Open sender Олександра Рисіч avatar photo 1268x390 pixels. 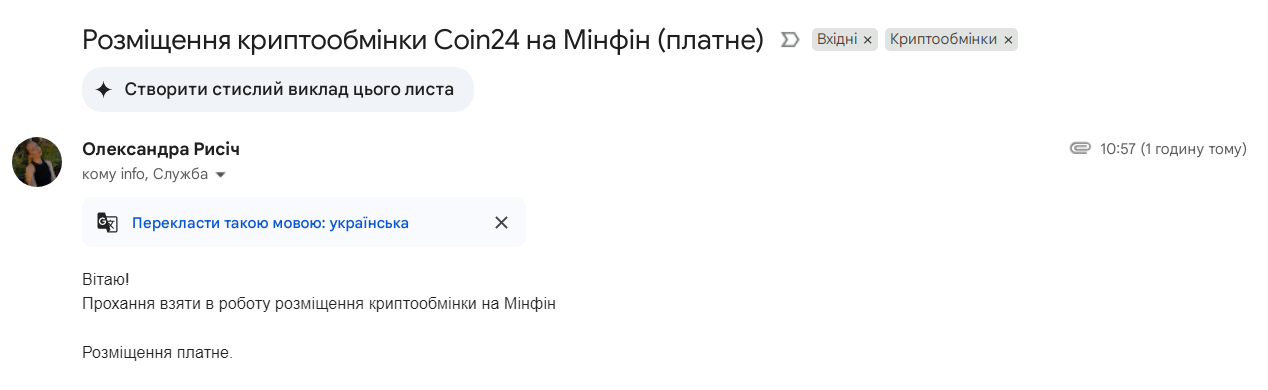click(37, 162)
